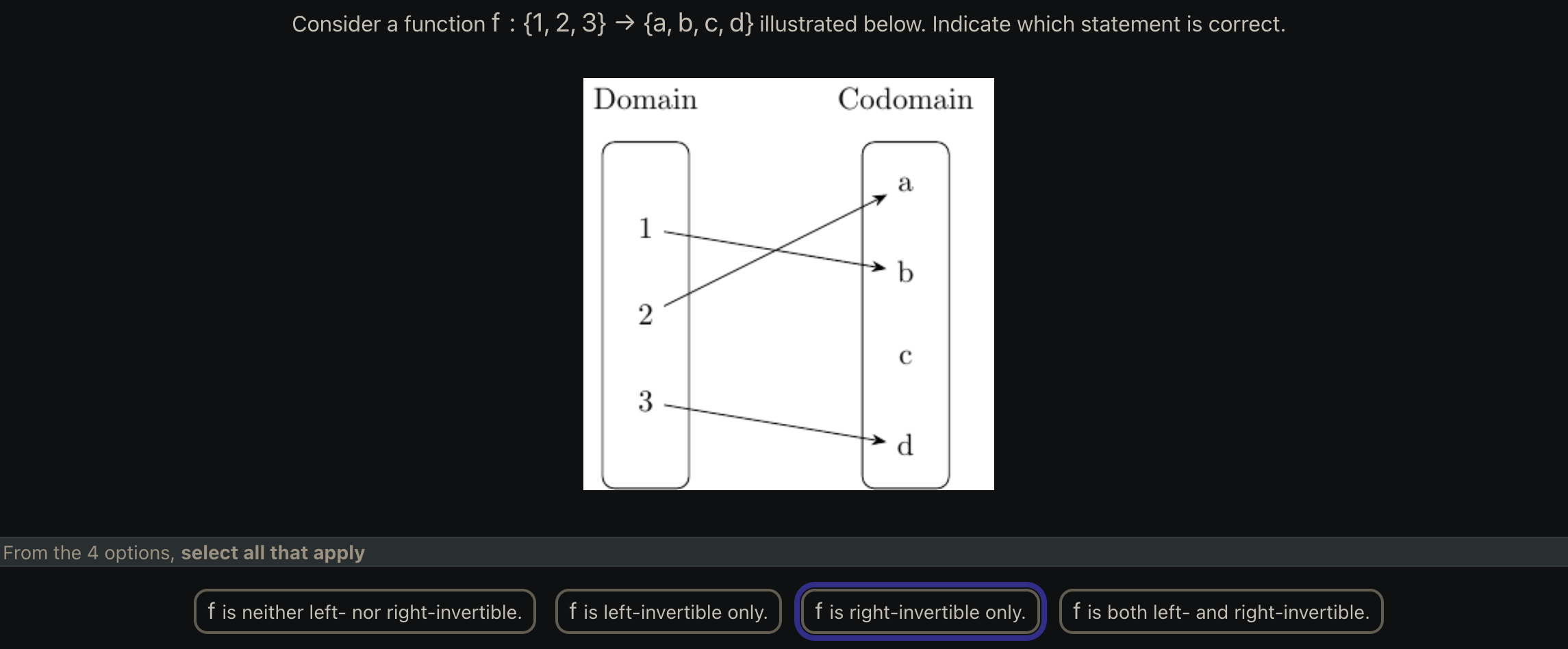Choose "f is both left- and right-invertible"
1568x649 pixels.
click(x=1220, y=611)
